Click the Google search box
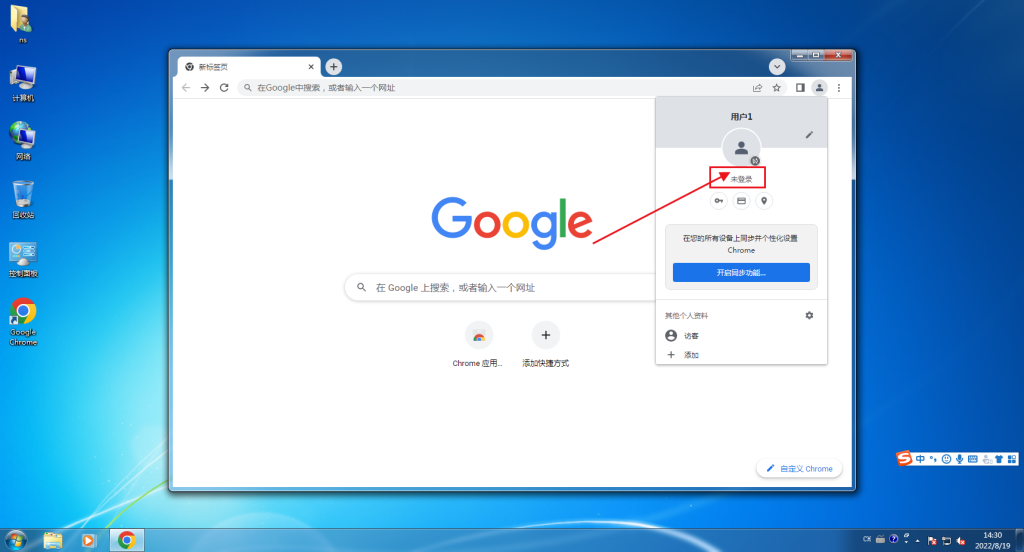This screenshot has height=552, width=1024. (500, 287)
